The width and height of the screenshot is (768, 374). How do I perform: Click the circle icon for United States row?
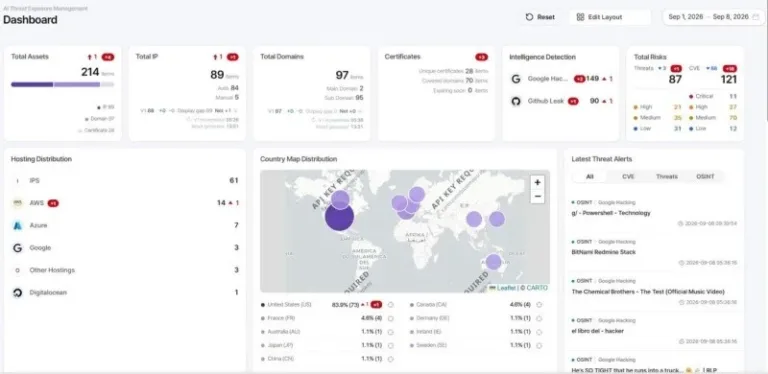(x=390, y=304)
